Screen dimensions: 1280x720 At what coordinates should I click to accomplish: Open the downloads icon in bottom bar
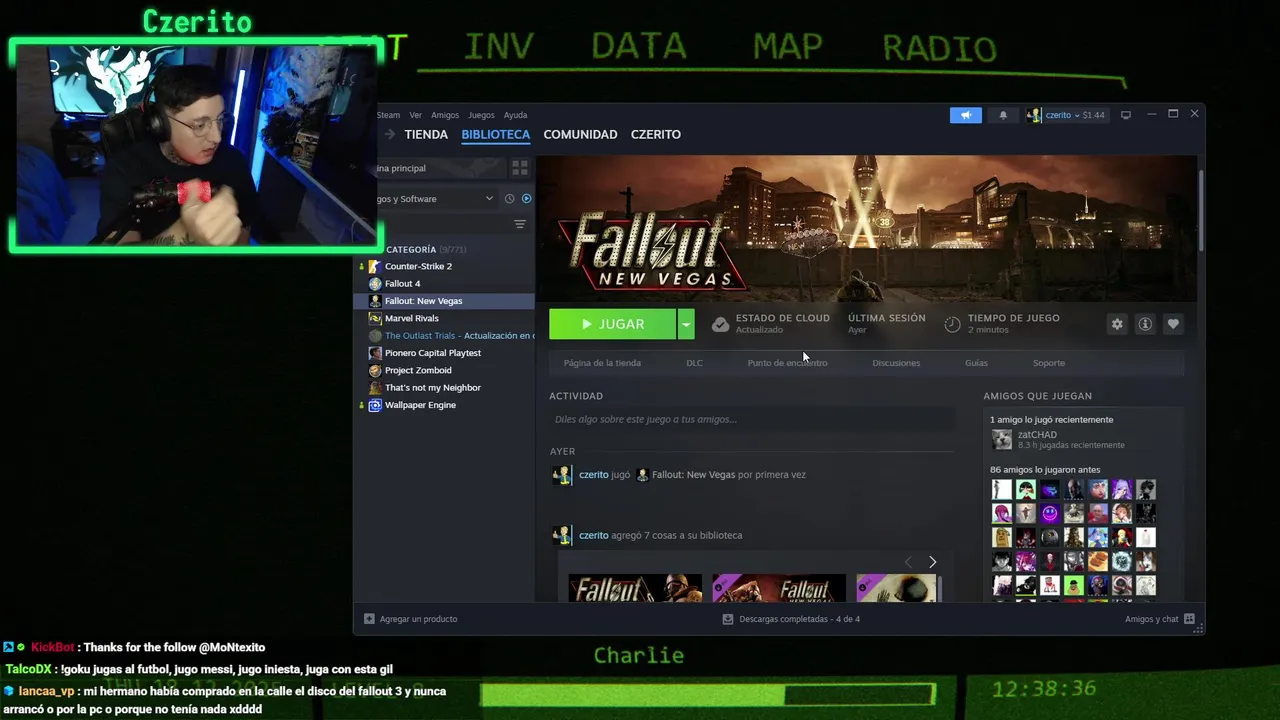coord(728,619)
